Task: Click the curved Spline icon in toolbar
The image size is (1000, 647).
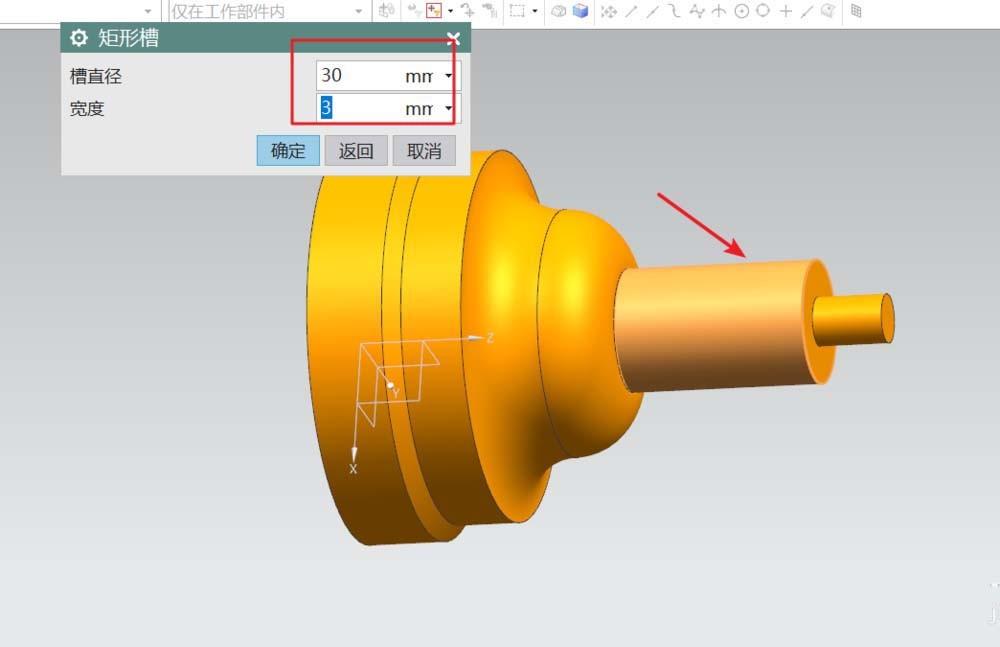Action: tap(675, 11)
